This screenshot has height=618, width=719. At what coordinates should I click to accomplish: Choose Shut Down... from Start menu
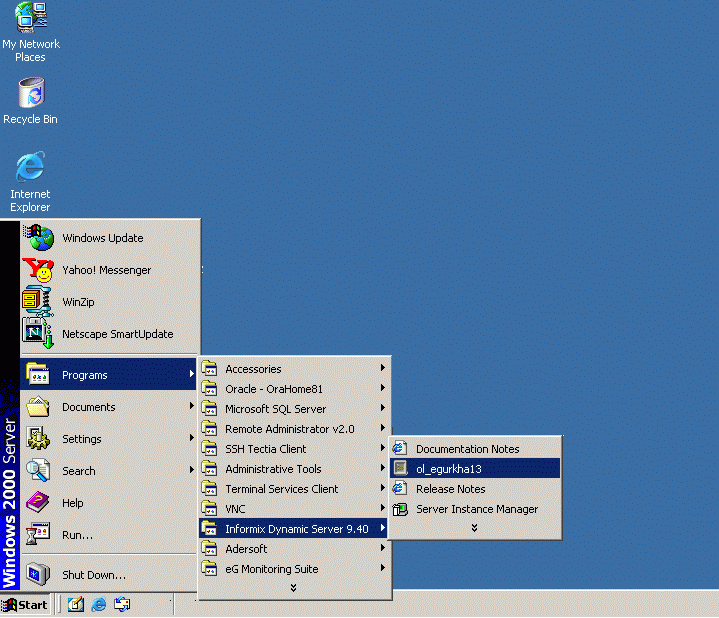110,574
